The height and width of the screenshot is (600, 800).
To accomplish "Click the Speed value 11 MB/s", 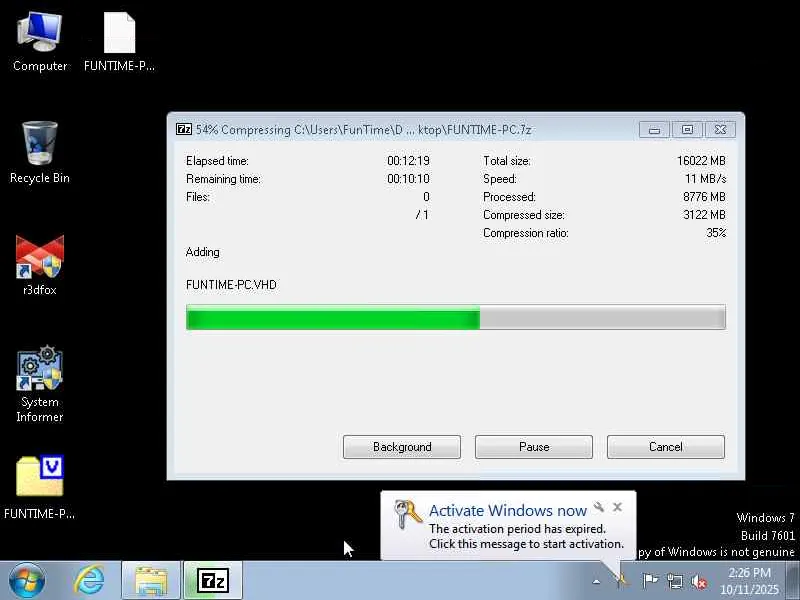I will click(705, 179).
